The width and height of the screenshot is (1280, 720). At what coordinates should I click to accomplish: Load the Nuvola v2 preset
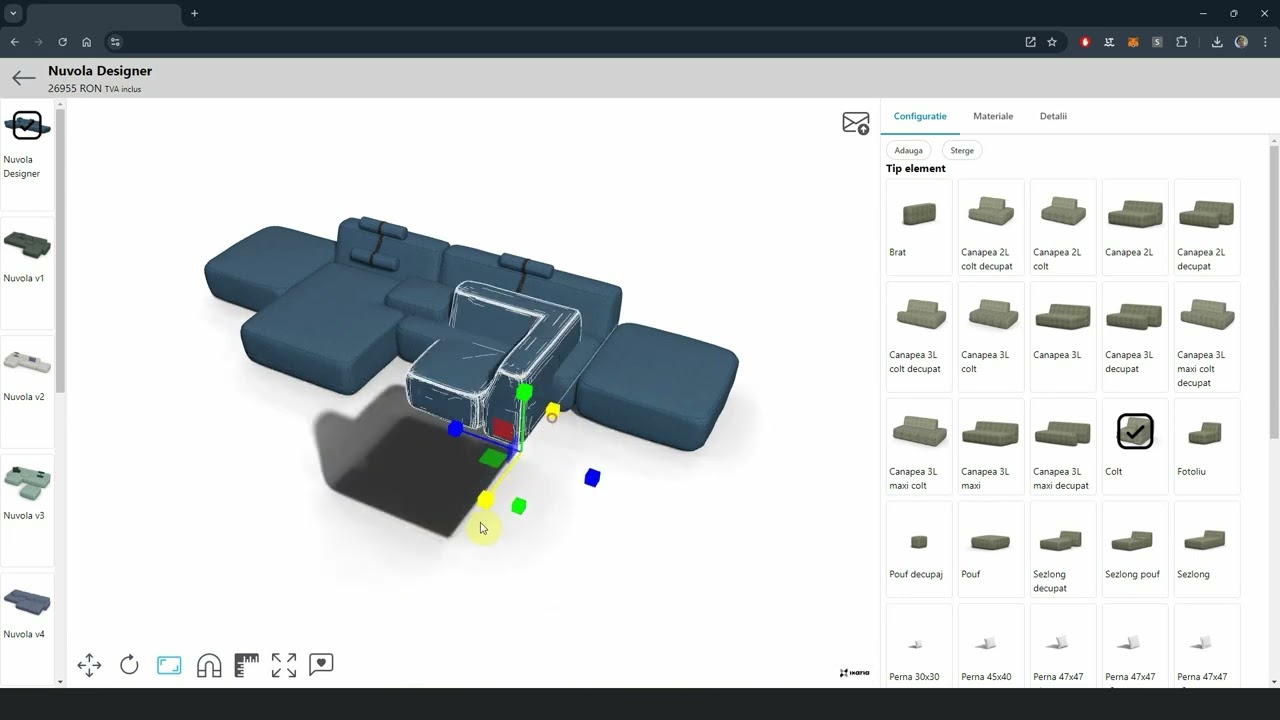pyautogui.click(x=27, y=391)
